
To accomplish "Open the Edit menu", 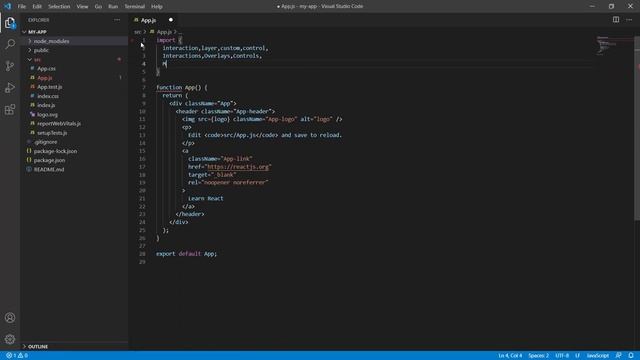I will pyautogui.click(x=37, y=7).
